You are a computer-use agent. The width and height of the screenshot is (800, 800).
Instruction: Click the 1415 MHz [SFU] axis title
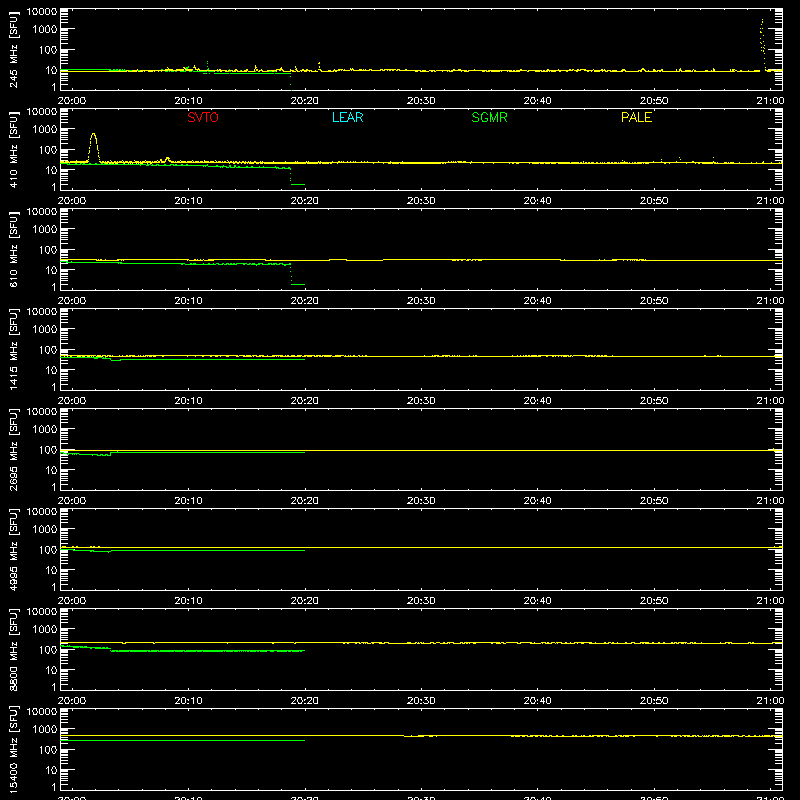[x=13, y=350]
